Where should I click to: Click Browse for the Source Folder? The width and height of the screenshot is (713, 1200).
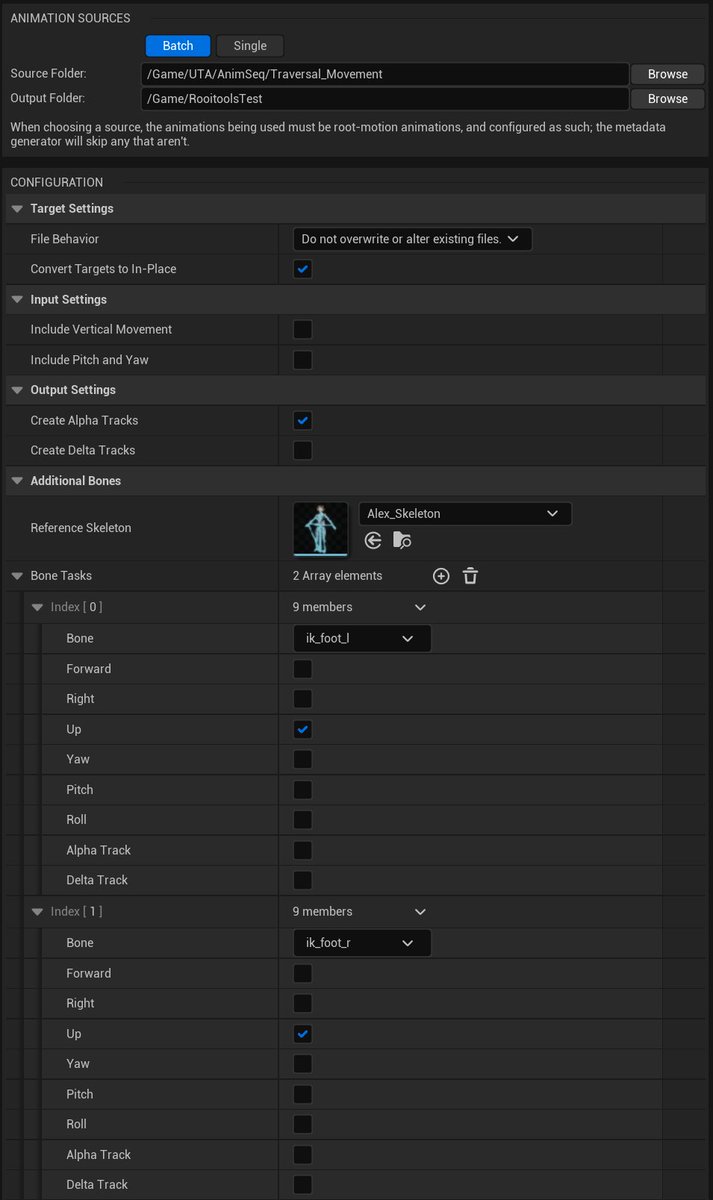click(667, 74)
